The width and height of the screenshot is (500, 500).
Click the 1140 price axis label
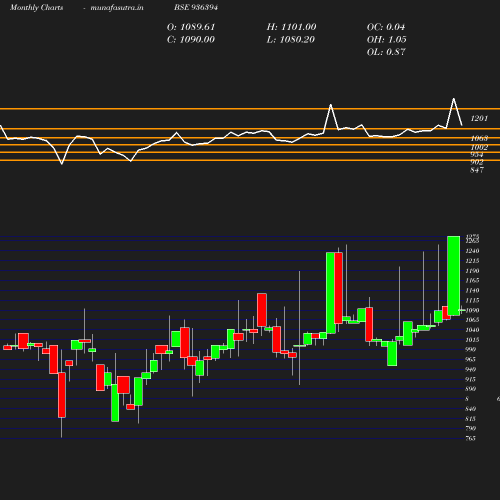[472, 290]
